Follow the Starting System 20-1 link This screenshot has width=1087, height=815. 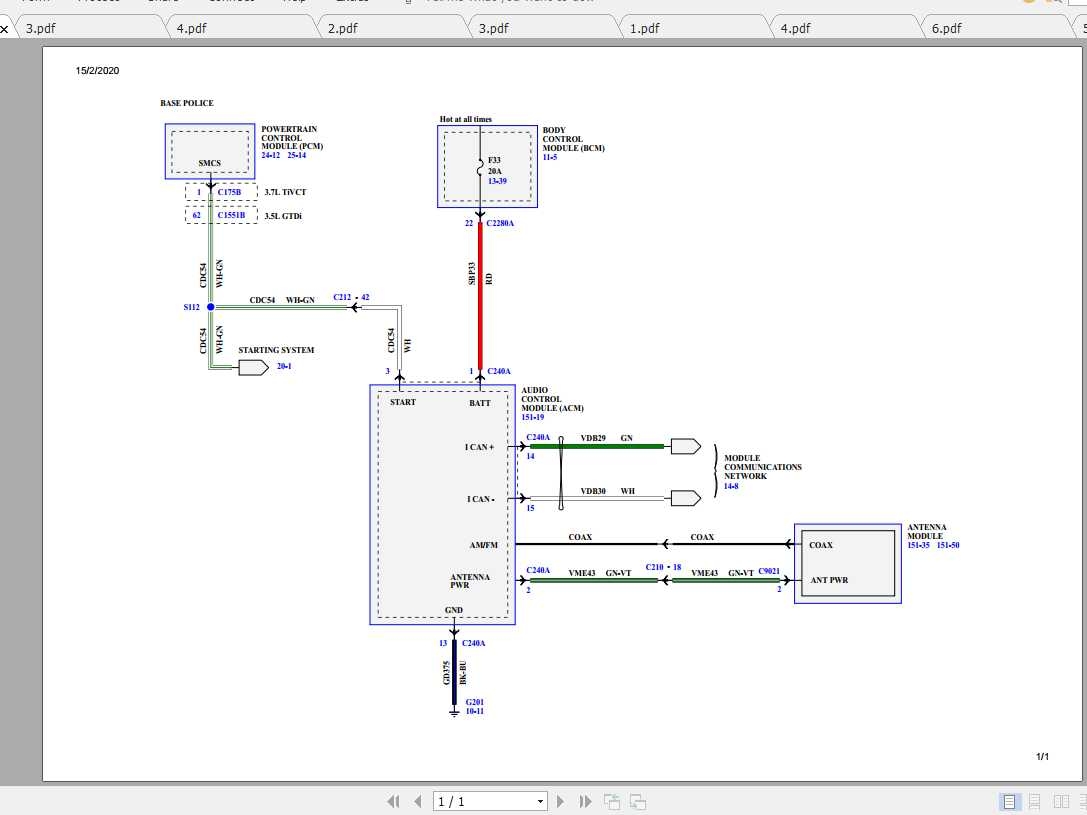click(x=284, y=367)
